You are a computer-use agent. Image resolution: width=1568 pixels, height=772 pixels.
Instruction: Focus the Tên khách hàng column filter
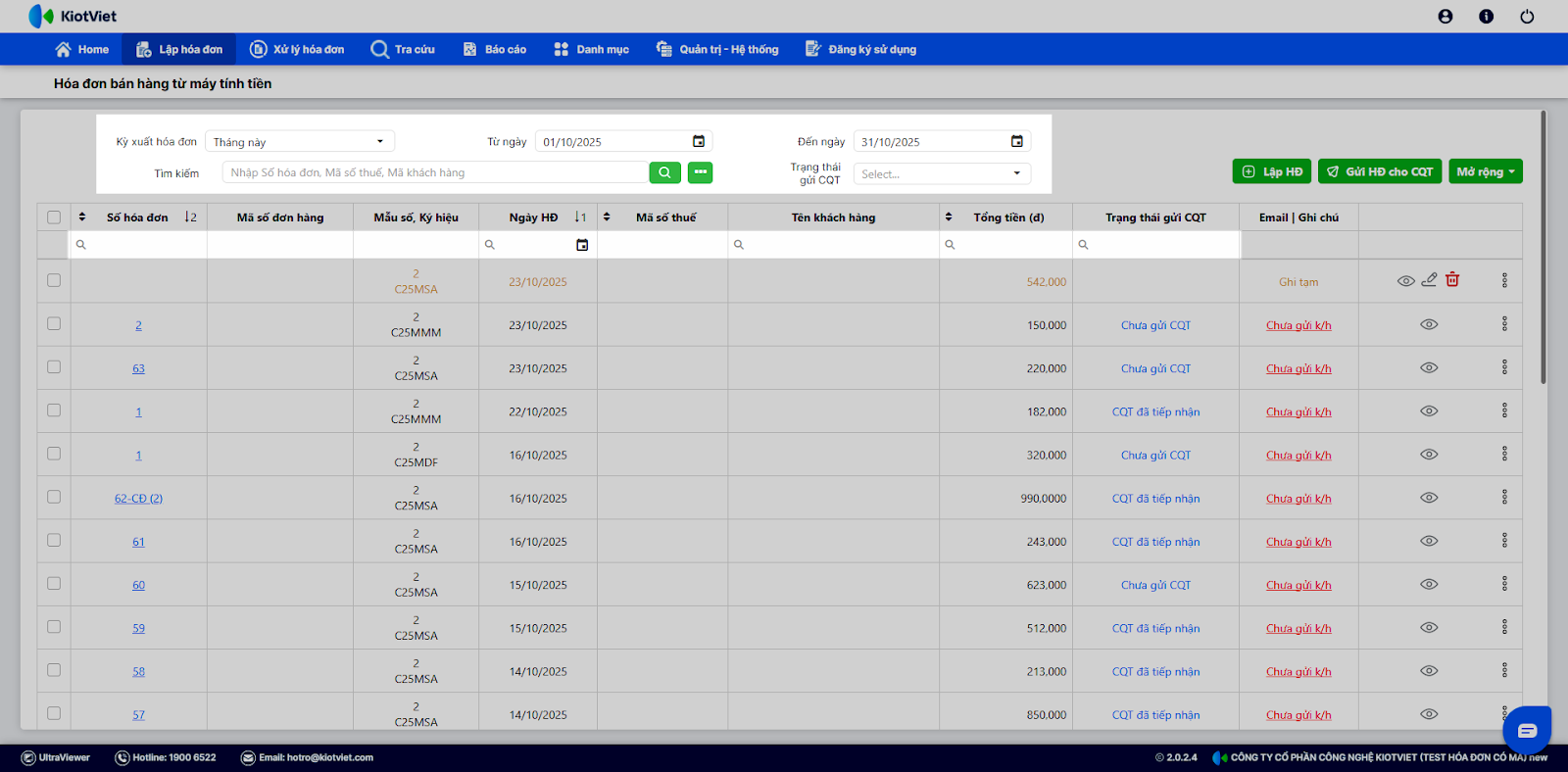(x=834, y=245)
